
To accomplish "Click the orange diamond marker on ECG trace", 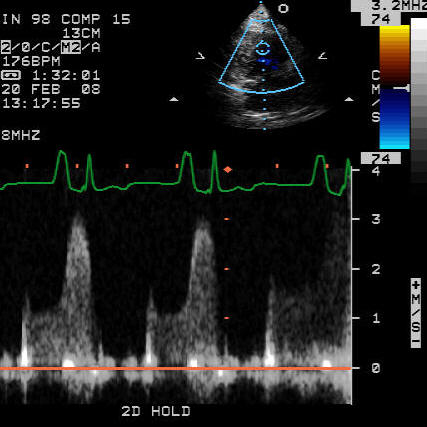I will point(228,170).
